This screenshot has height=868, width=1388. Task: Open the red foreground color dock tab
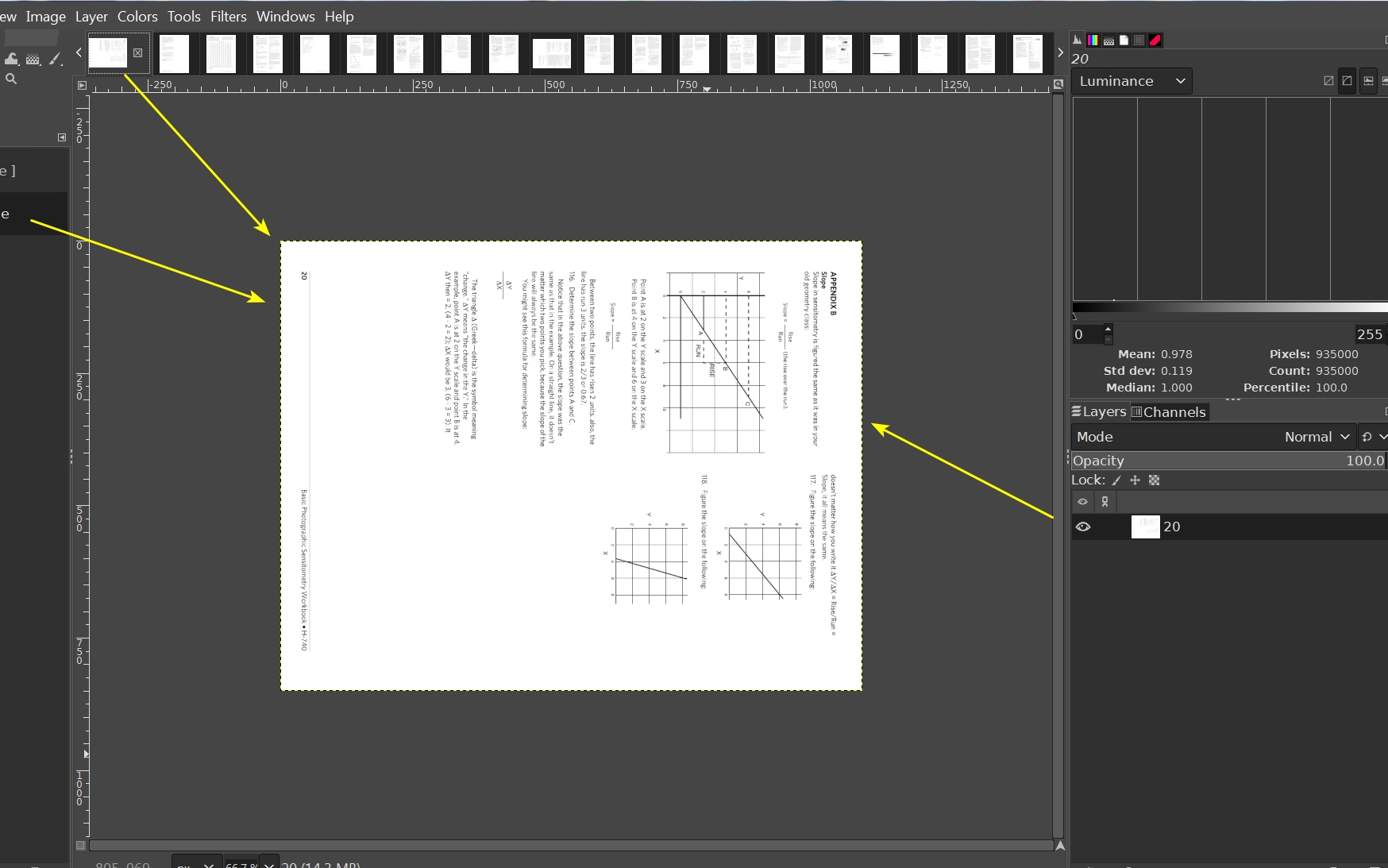click(x=1155, y=40)
